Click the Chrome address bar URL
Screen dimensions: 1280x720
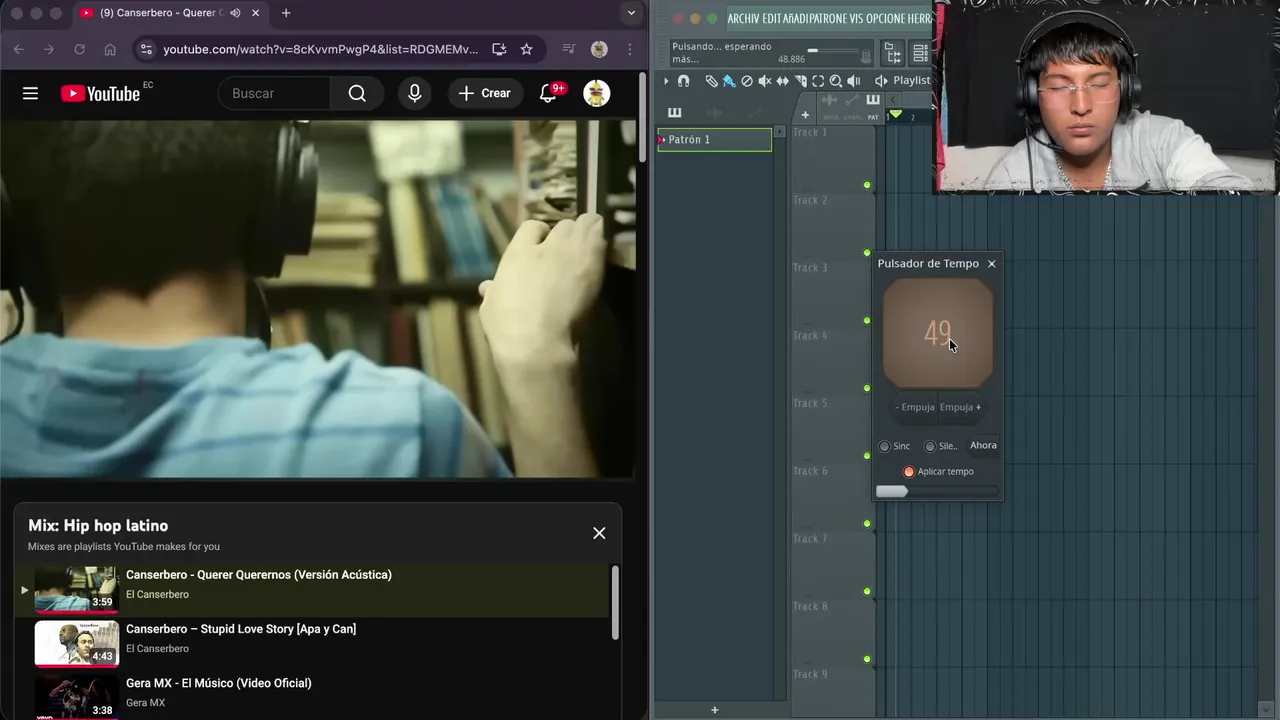point(320,49)
